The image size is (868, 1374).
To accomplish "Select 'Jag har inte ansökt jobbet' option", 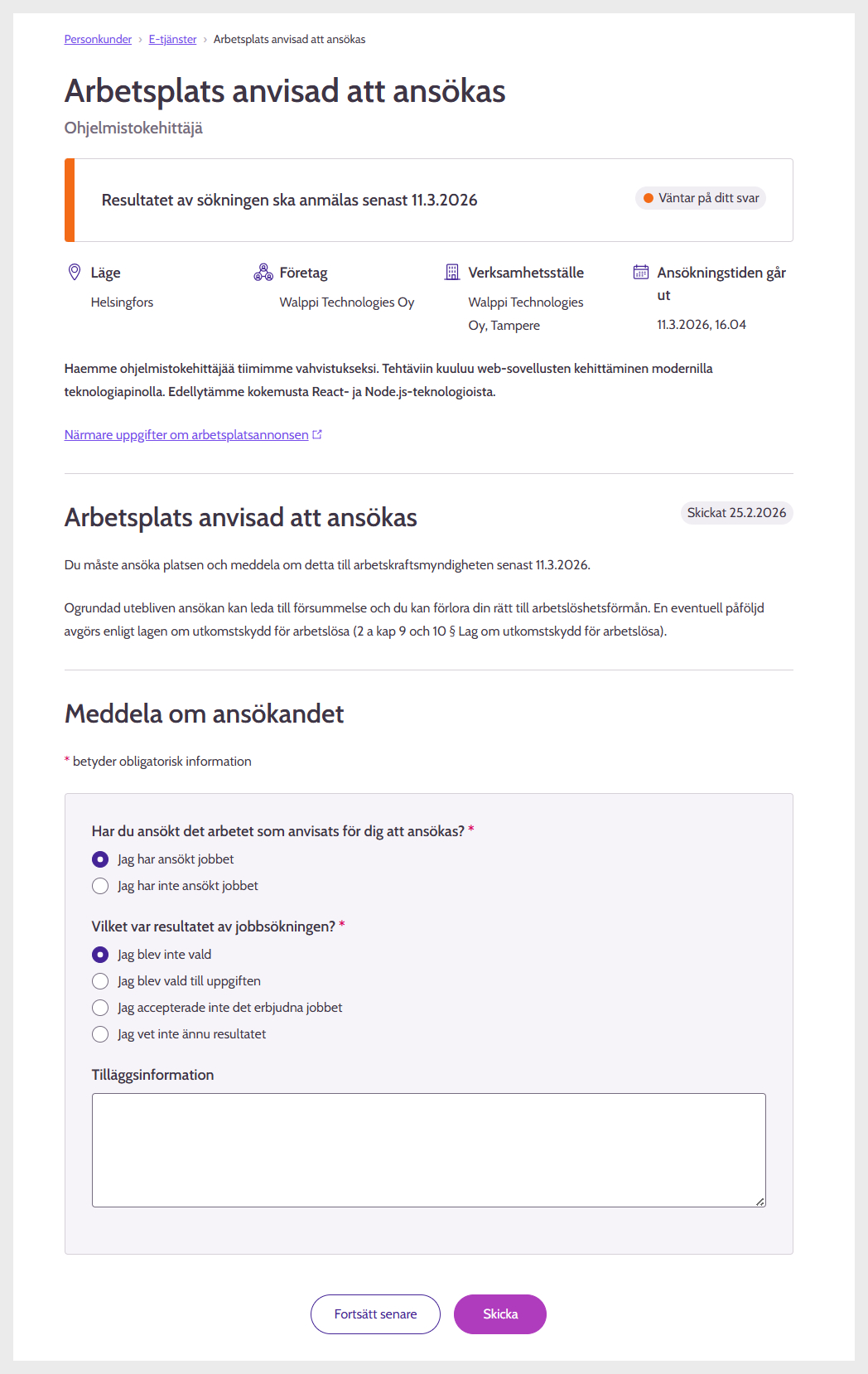I will coord(100,886).
